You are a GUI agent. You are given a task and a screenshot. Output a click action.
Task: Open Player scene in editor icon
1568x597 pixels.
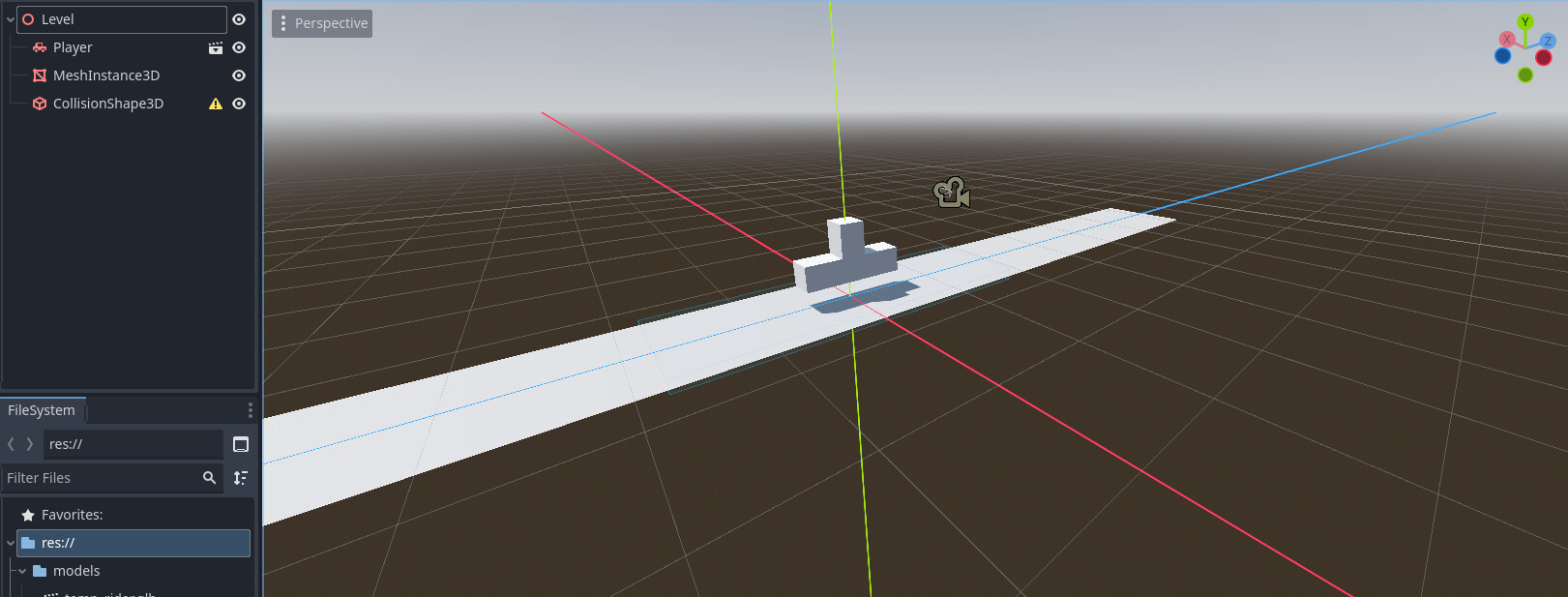pyautogui.click(x=216, y=47)
